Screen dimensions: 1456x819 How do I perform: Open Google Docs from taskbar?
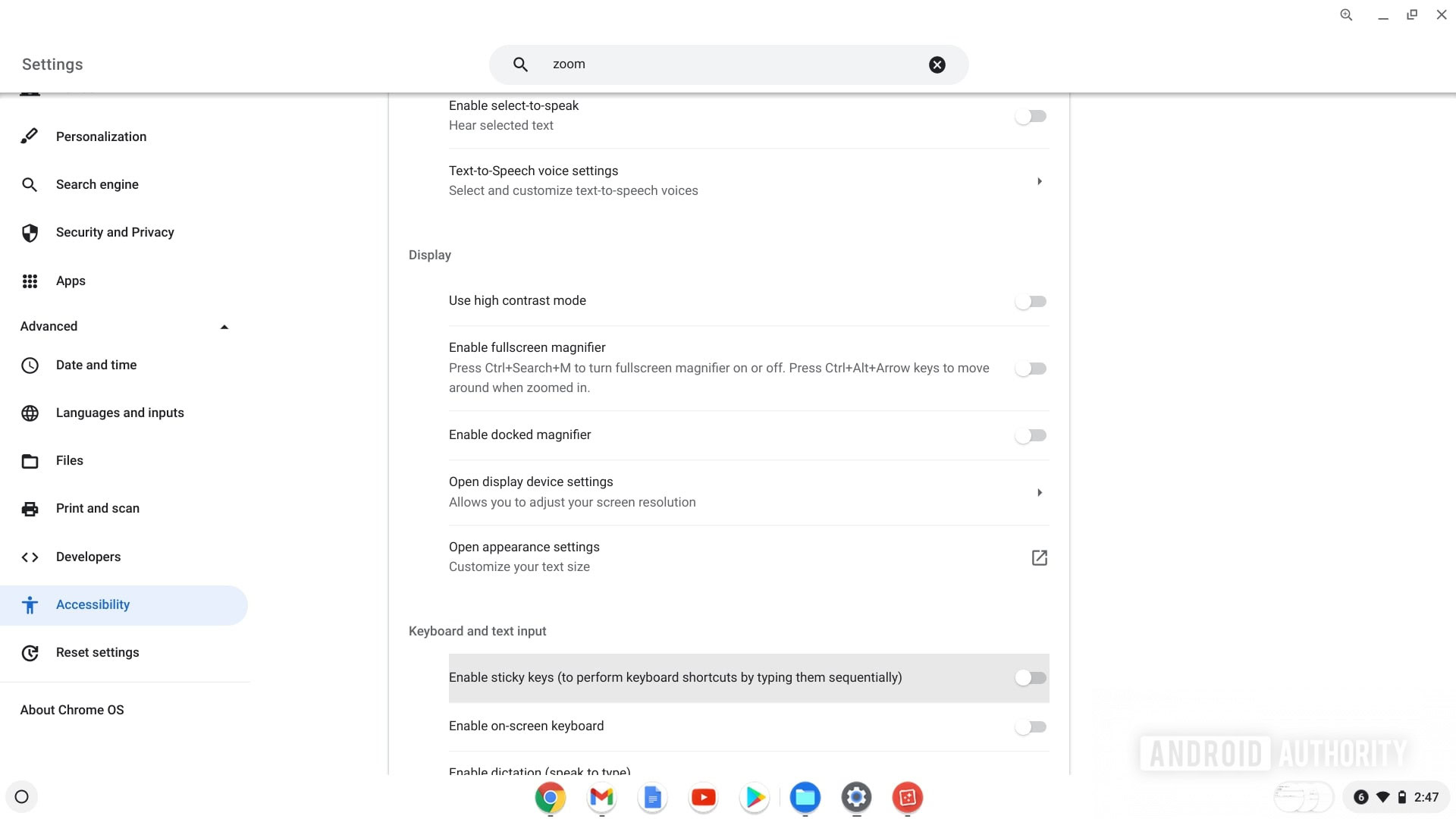pos(652,797)
